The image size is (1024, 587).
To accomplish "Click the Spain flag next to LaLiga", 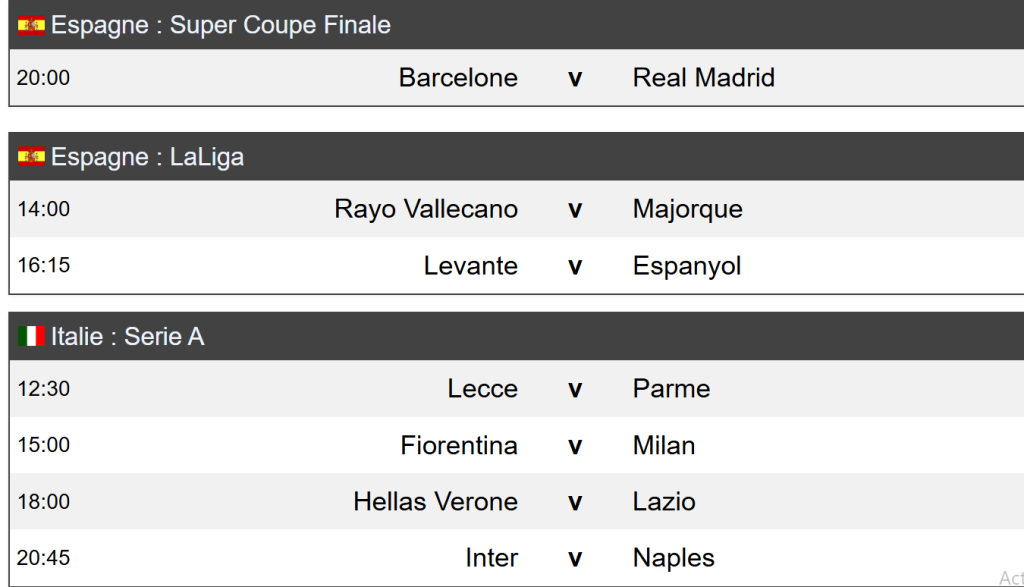I will [x=31, y=157].
